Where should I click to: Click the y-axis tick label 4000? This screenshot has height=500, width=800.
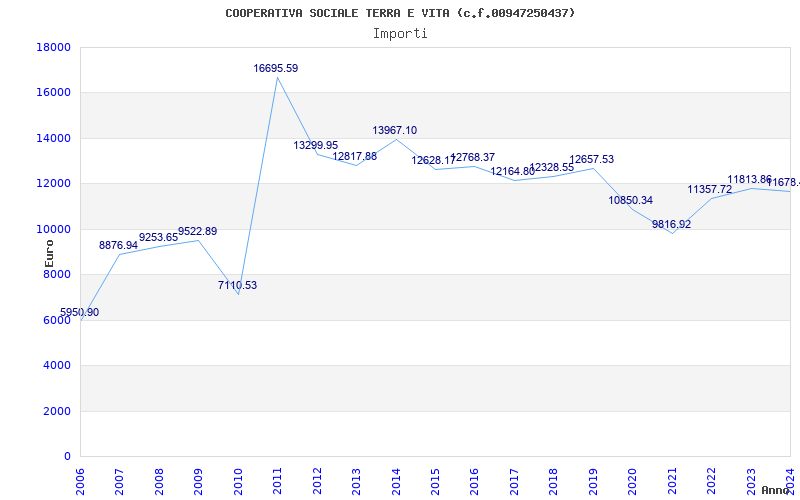pyautogui.click(x=57, y=366)
